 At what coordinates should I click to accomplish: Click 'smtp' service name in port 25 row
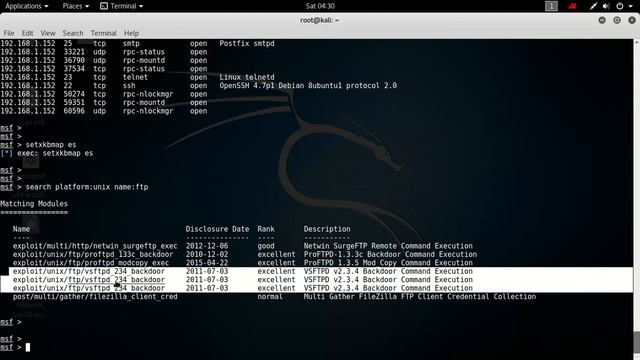131,43
